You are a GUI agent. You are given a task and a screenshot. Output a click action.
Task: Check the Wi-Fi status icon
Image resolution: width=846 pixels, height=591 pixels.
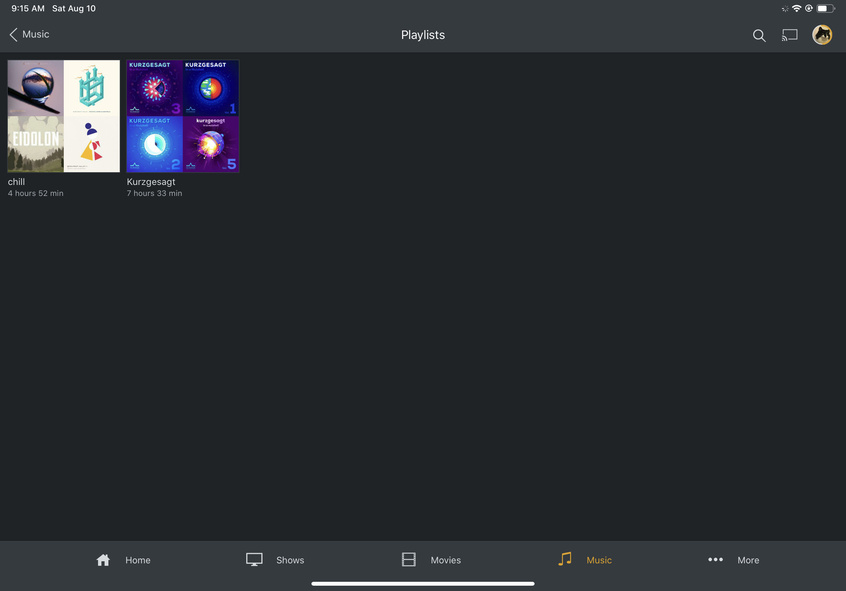[796, 8]
